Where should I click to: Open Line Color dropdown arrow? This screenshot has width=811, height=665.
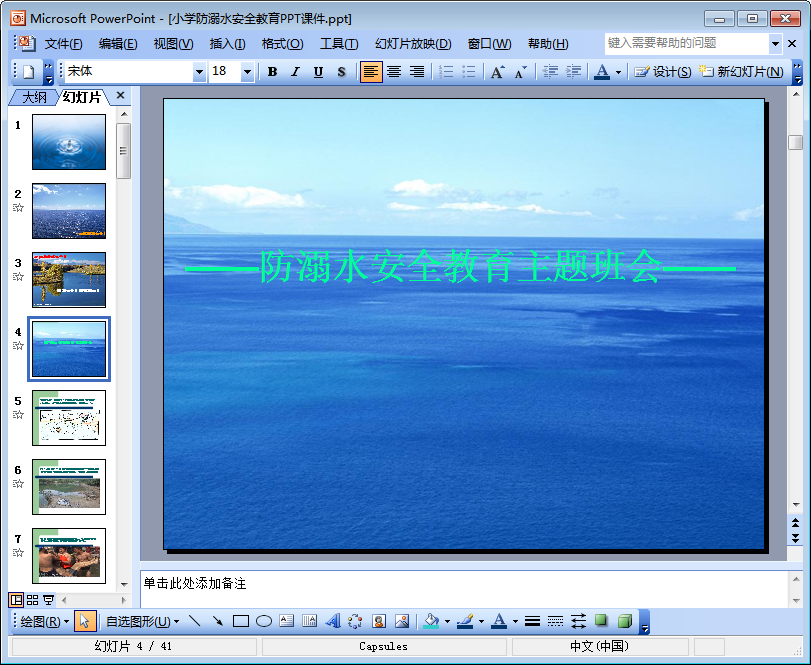click(482, 622)
